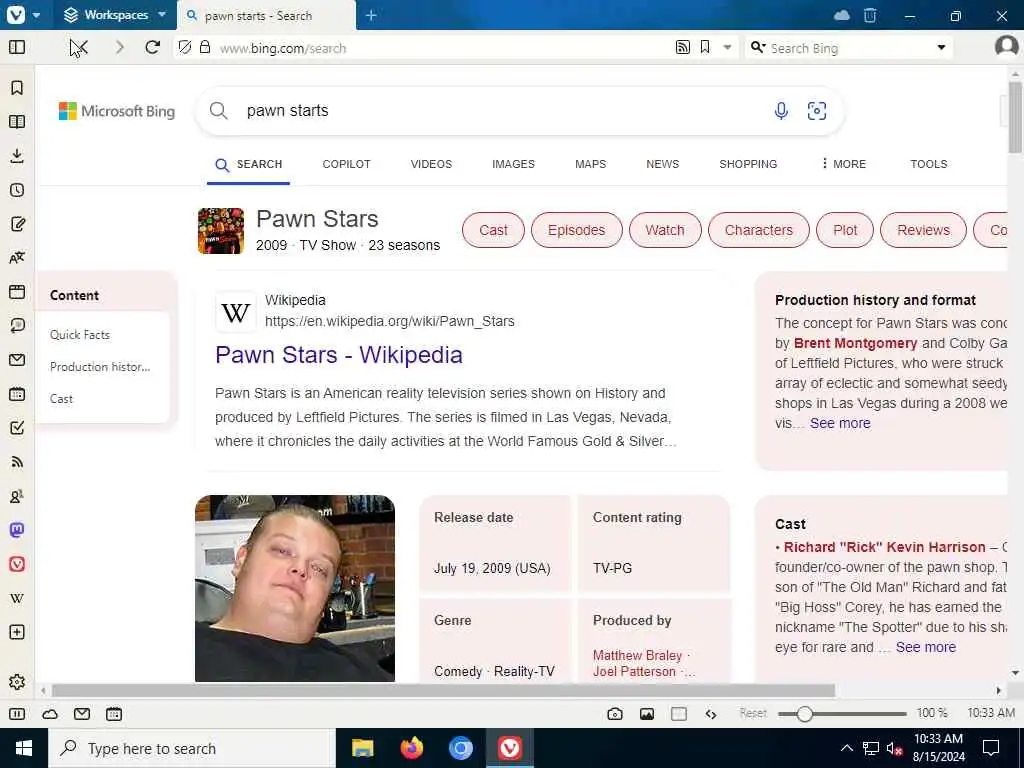Open the Tools option
The height and width of the screenshot is (768, 1024).
[x=929, y=164]
